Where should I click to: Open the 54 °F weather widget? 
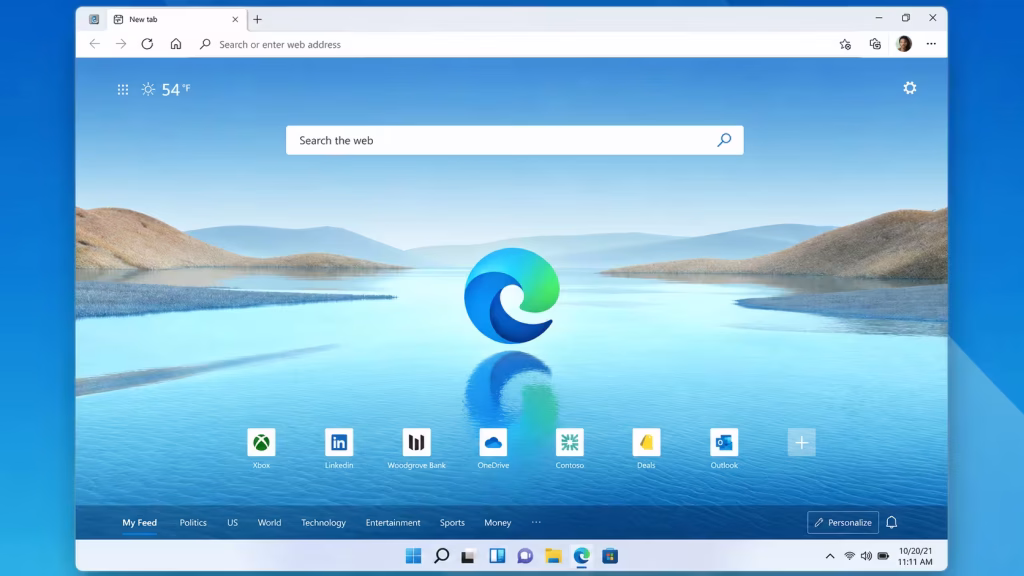(166, 89)
